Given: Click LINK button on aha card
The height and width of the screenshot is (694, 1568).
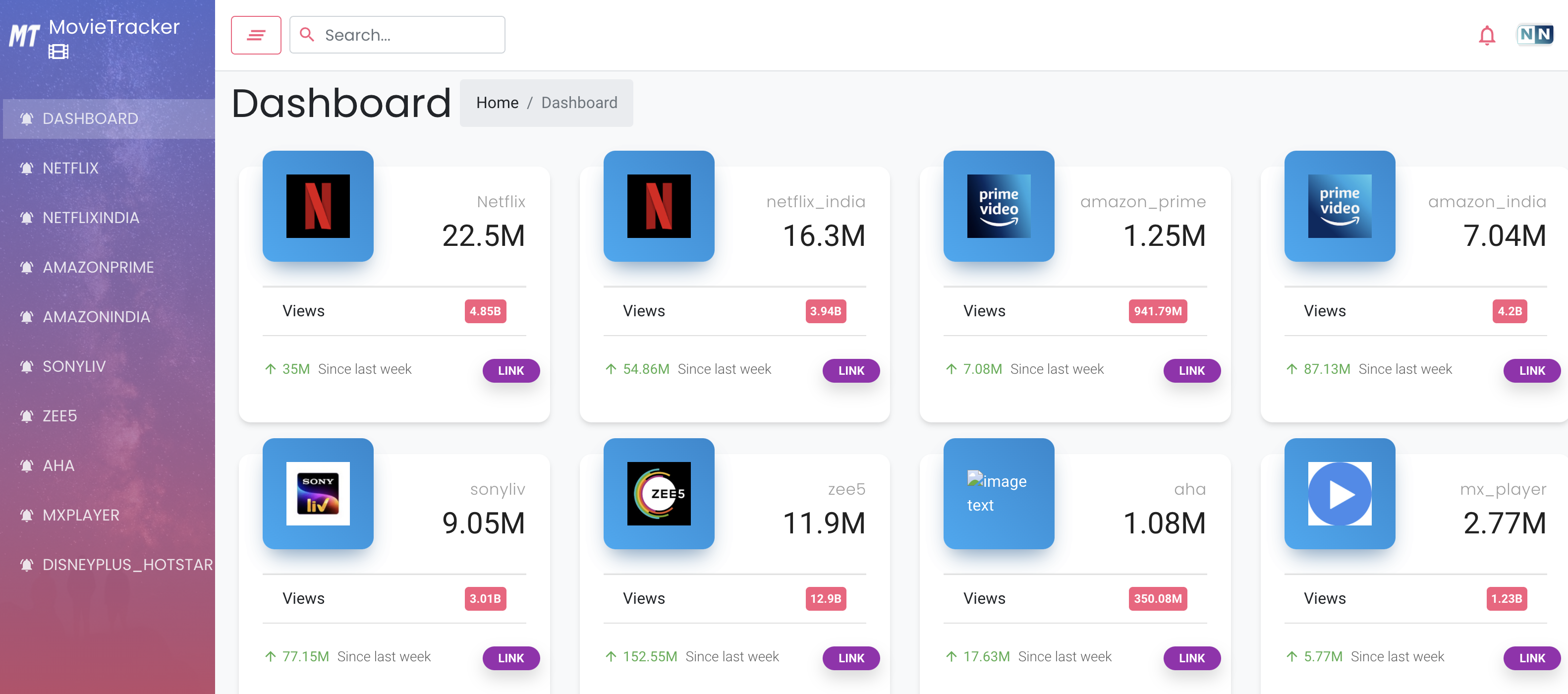Looking at the screenshot, I should pyautogui.click(x=1192, y=658).
